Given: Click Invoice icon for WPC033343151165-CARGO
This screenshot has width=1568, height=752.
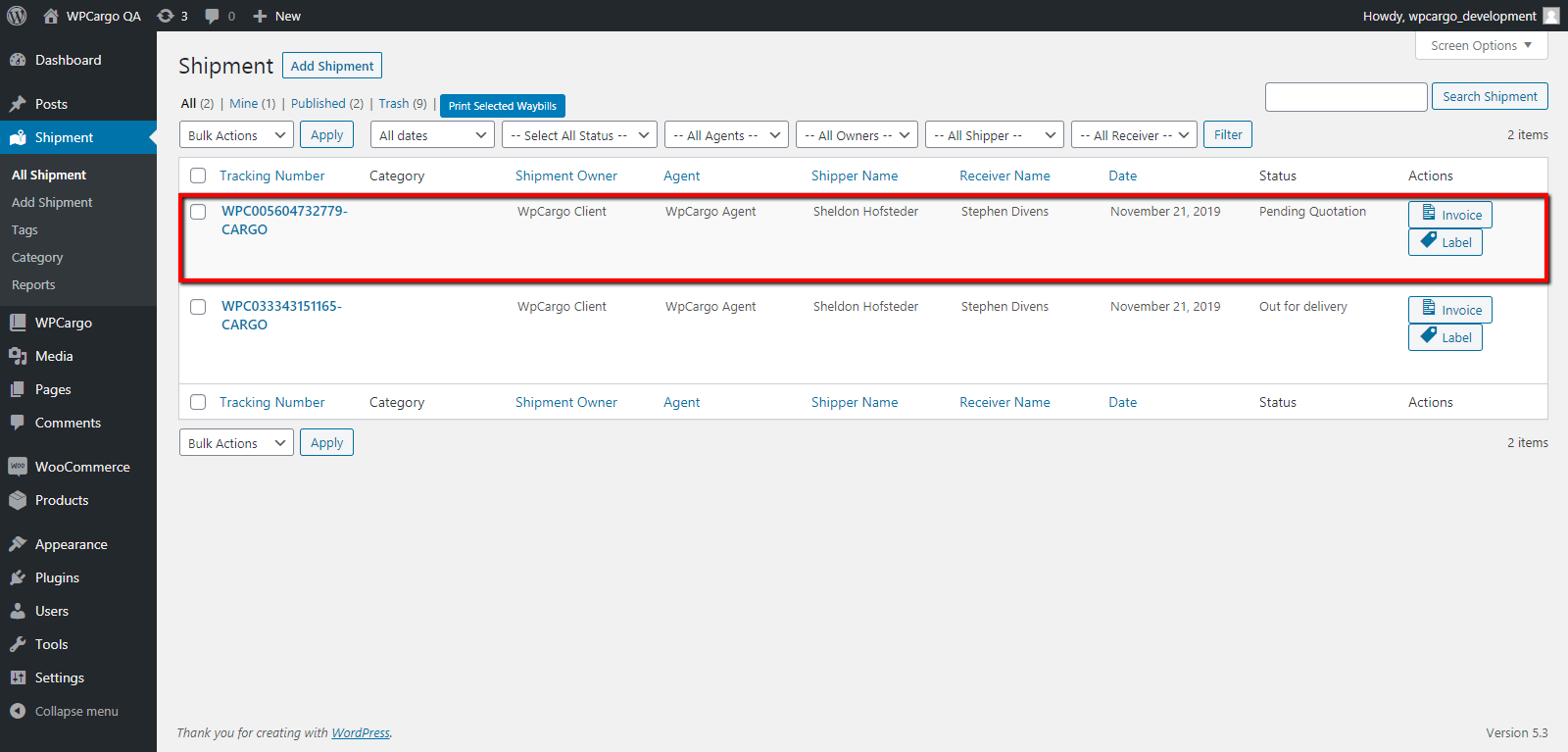Looking at the screenshot, I should point(1429,308).
